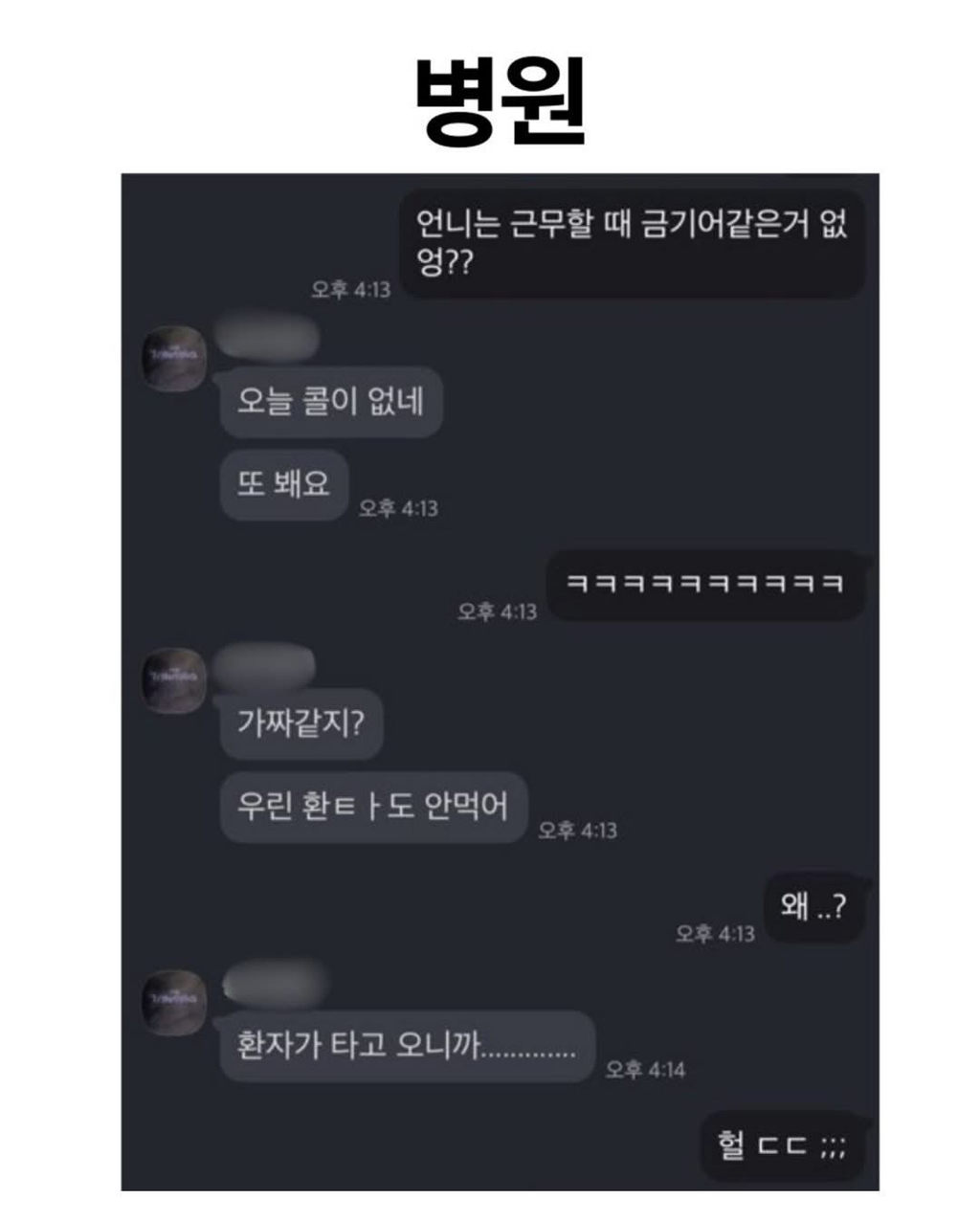Viewport: 980px width, 1221px height.
Task: Tap the '또 봬요' message bubble
Action: (x=284, y=484)
